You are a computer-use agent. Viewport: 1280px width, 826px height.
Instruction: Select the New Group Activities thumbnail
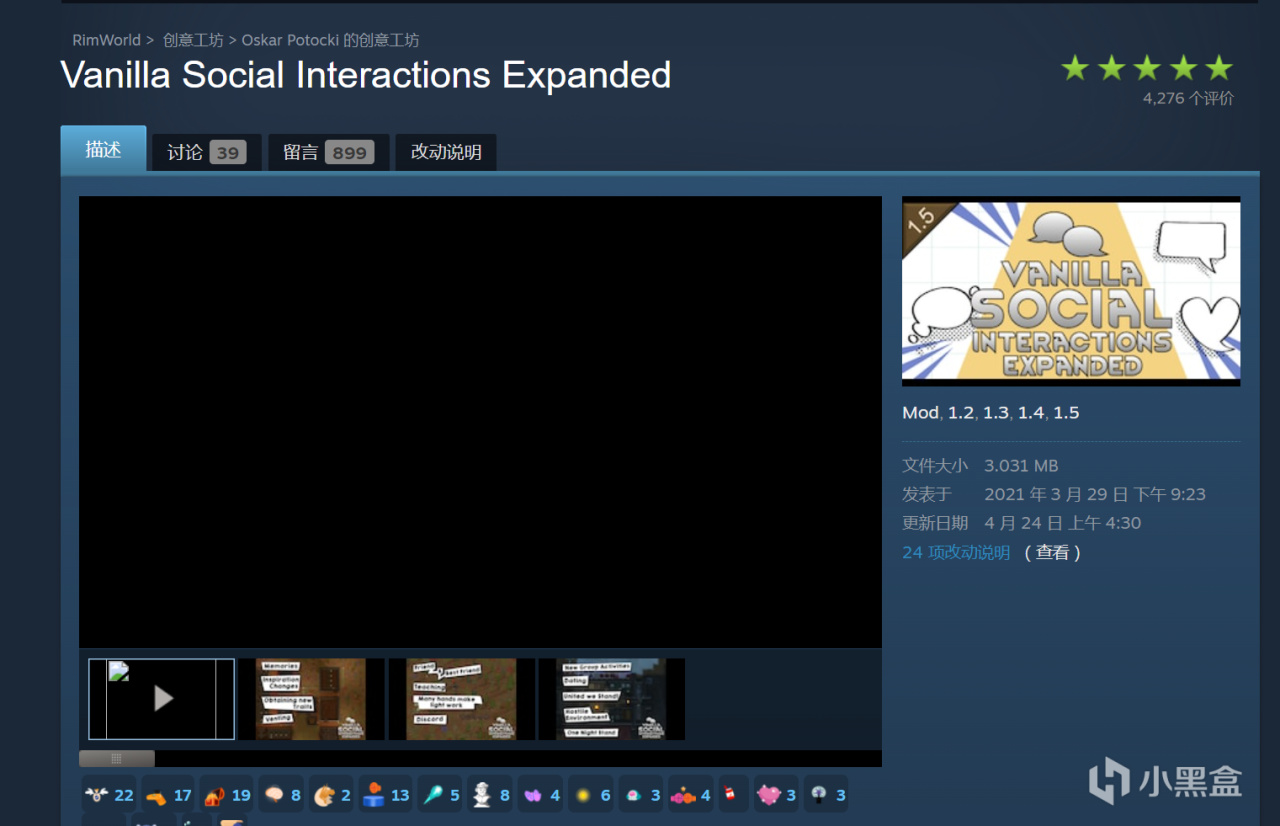pos(611,699)
